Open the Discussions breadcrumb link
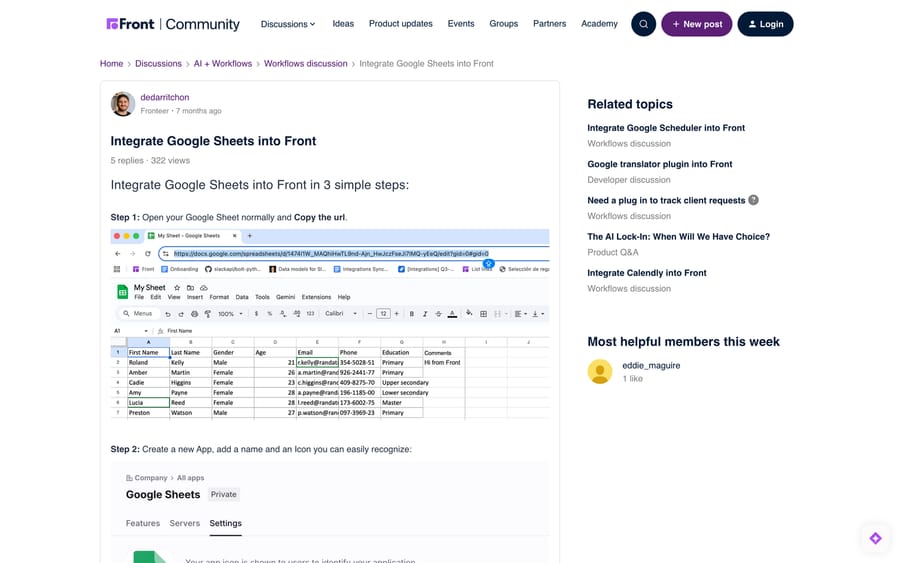This screenshot has height=563, width=900. 158,64
